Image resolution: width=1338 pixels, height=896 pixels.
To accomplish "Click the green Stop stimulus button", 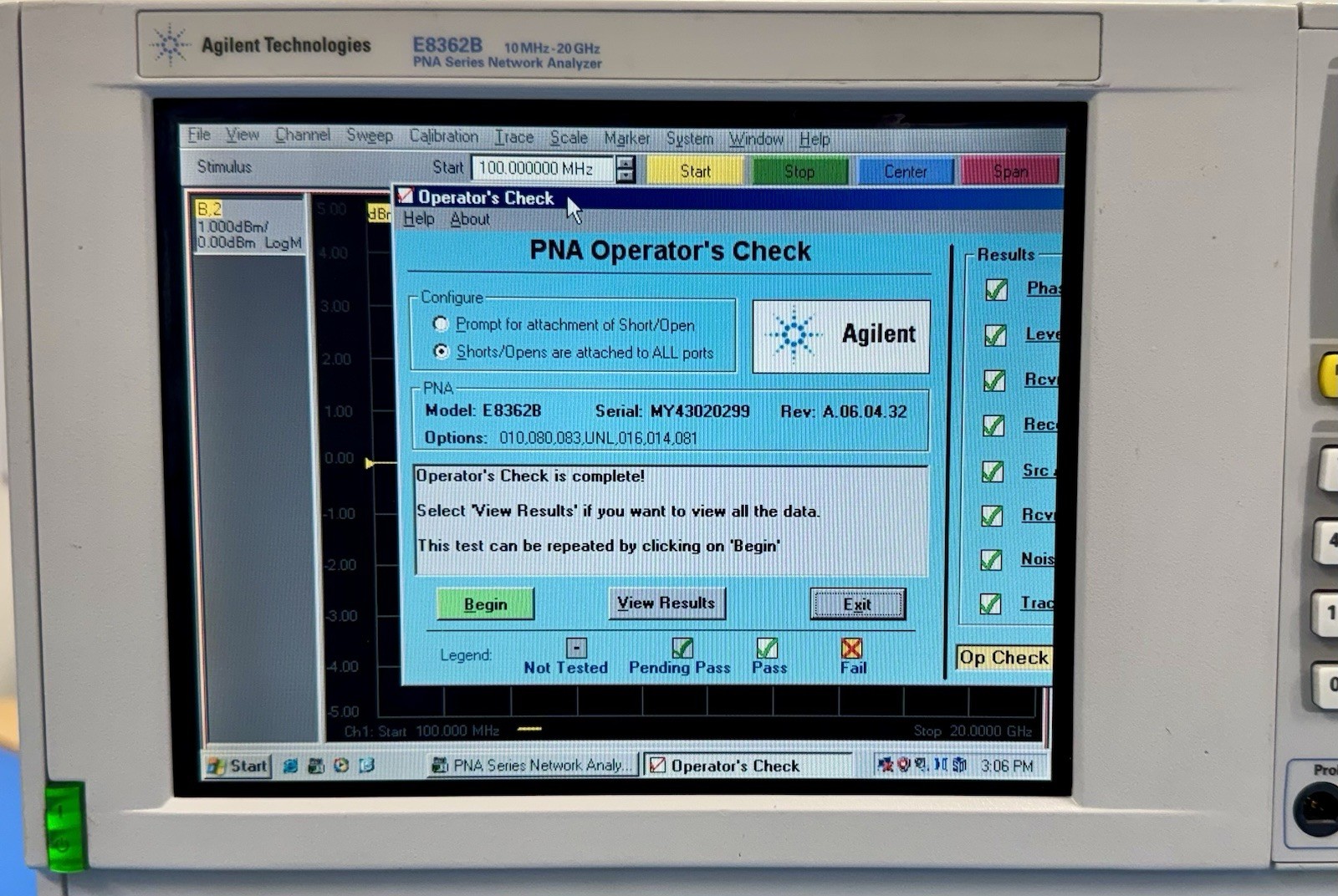I will pyautogui.click(x=799, y=171).
